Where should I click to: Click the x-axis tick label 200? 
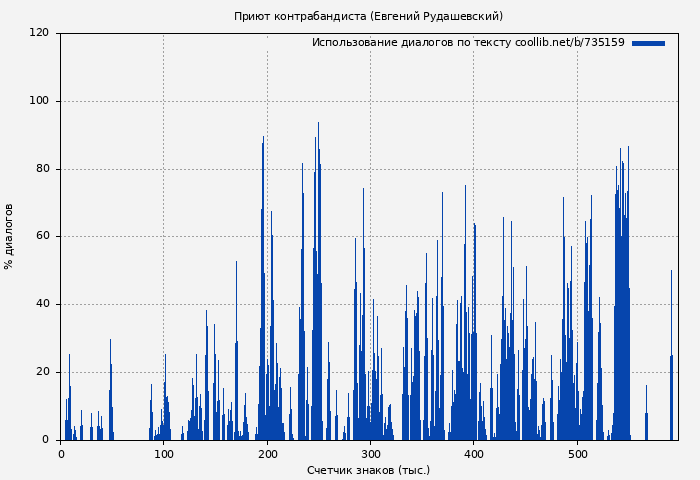pos(267,455)
